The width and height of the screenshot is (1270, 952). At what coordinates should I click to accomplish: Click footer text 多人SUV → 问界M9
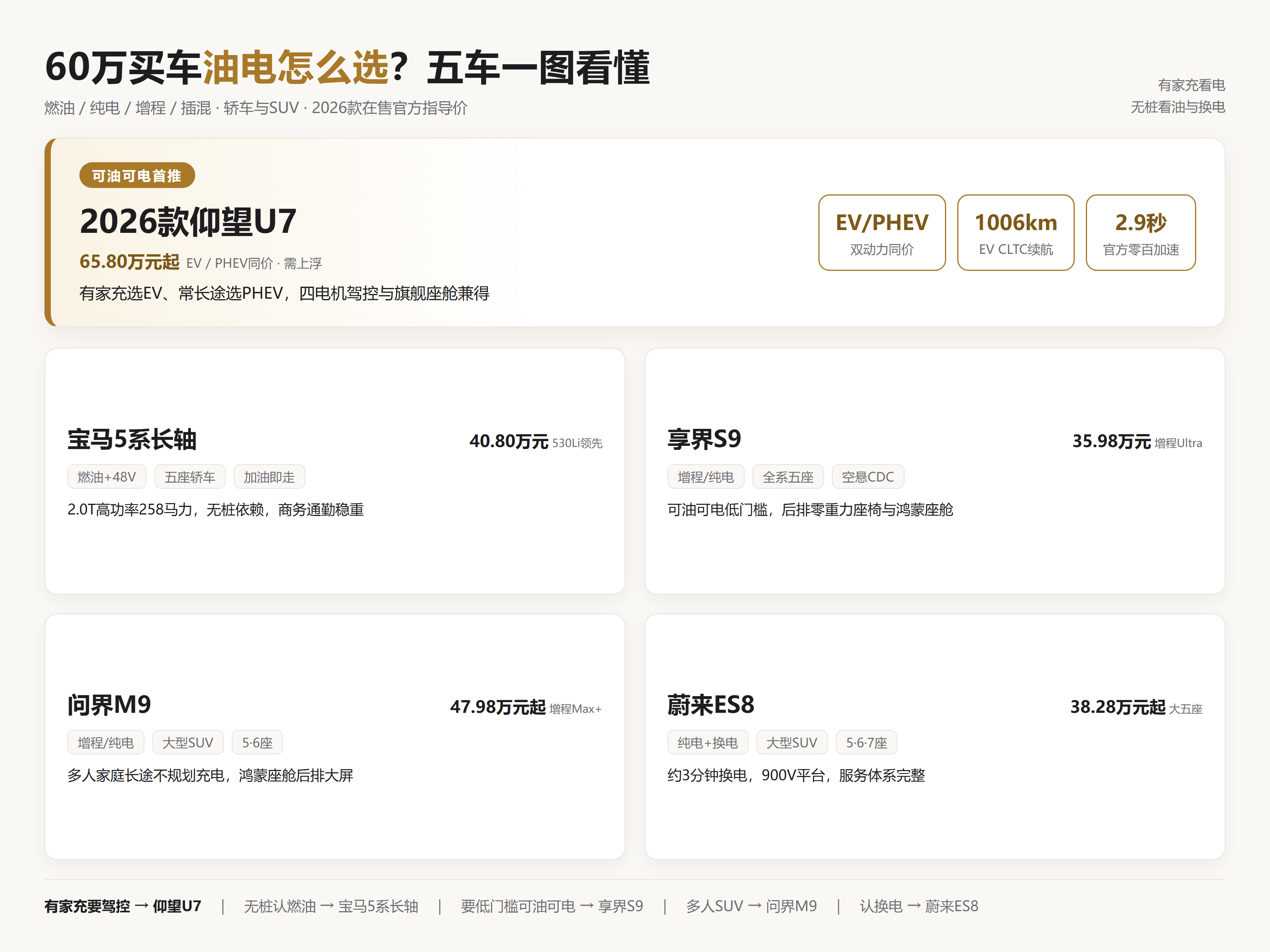[751, 906]
